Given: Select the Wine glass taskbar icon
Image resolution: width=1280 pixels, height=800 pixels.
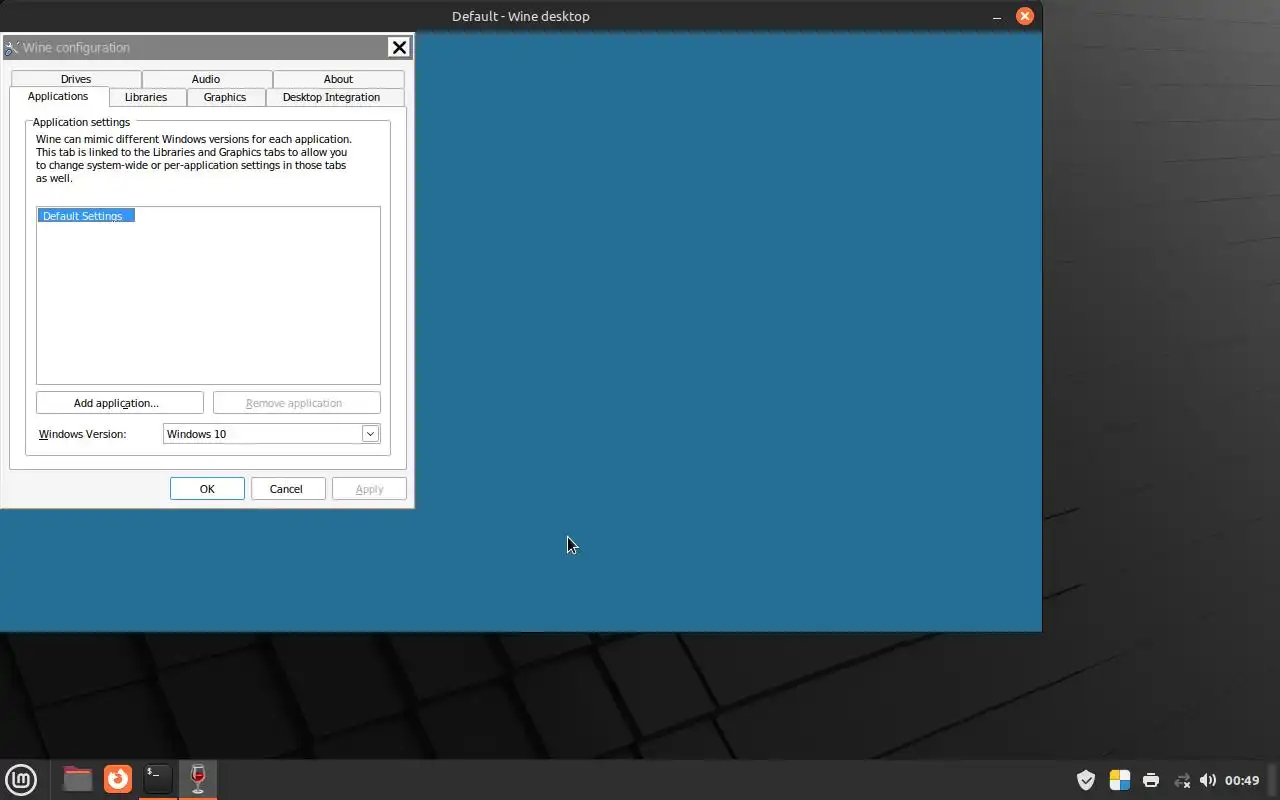Looking at the screenshot, I should coord(198,778).
